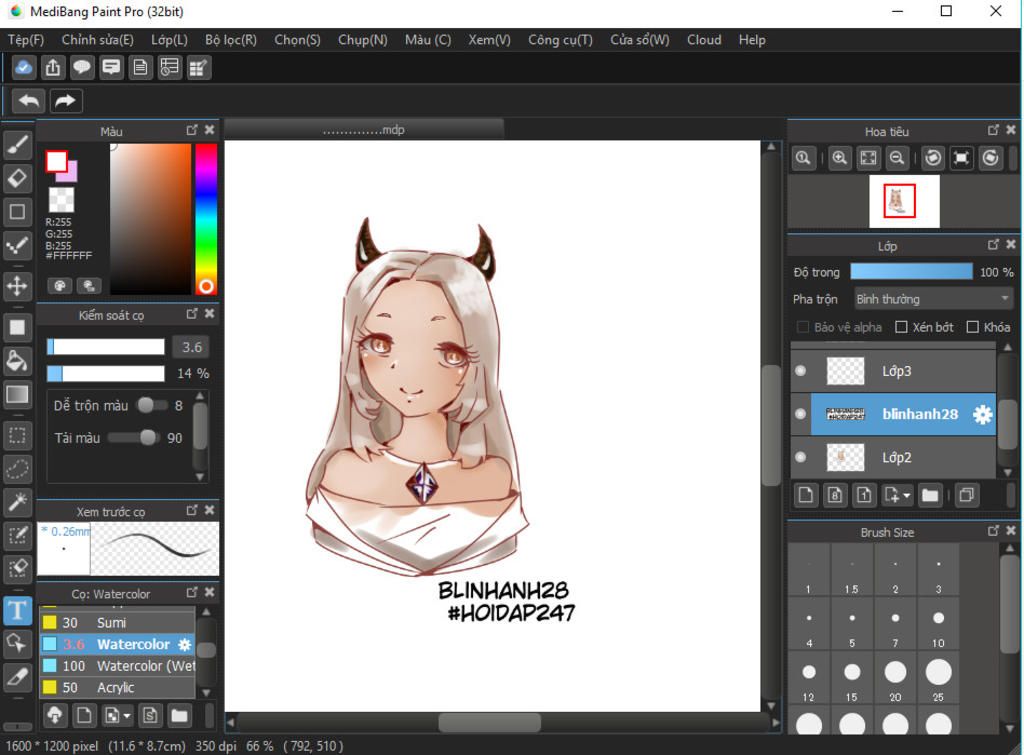Select the Lớp2 layer
The height and width of the screenshot is (755, 1024).
pyautogui.click(x=902, y=457)
